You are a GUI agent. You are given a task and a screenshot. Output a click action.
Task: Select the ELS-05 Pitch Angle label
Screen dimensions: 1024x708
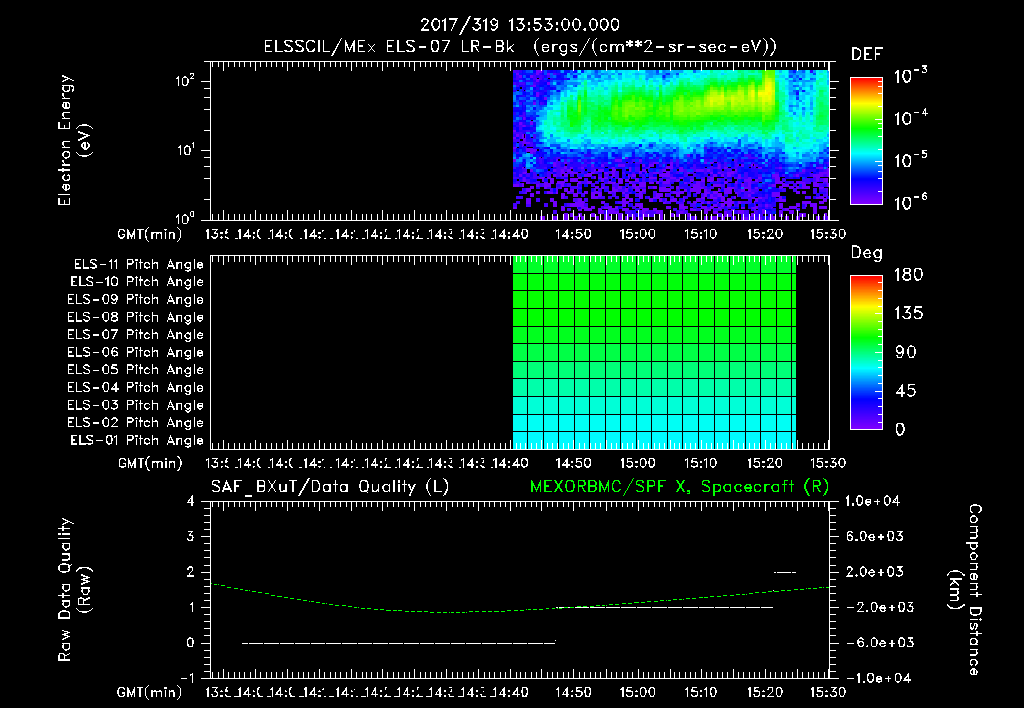pyautogui.click(x=135, y=370)
